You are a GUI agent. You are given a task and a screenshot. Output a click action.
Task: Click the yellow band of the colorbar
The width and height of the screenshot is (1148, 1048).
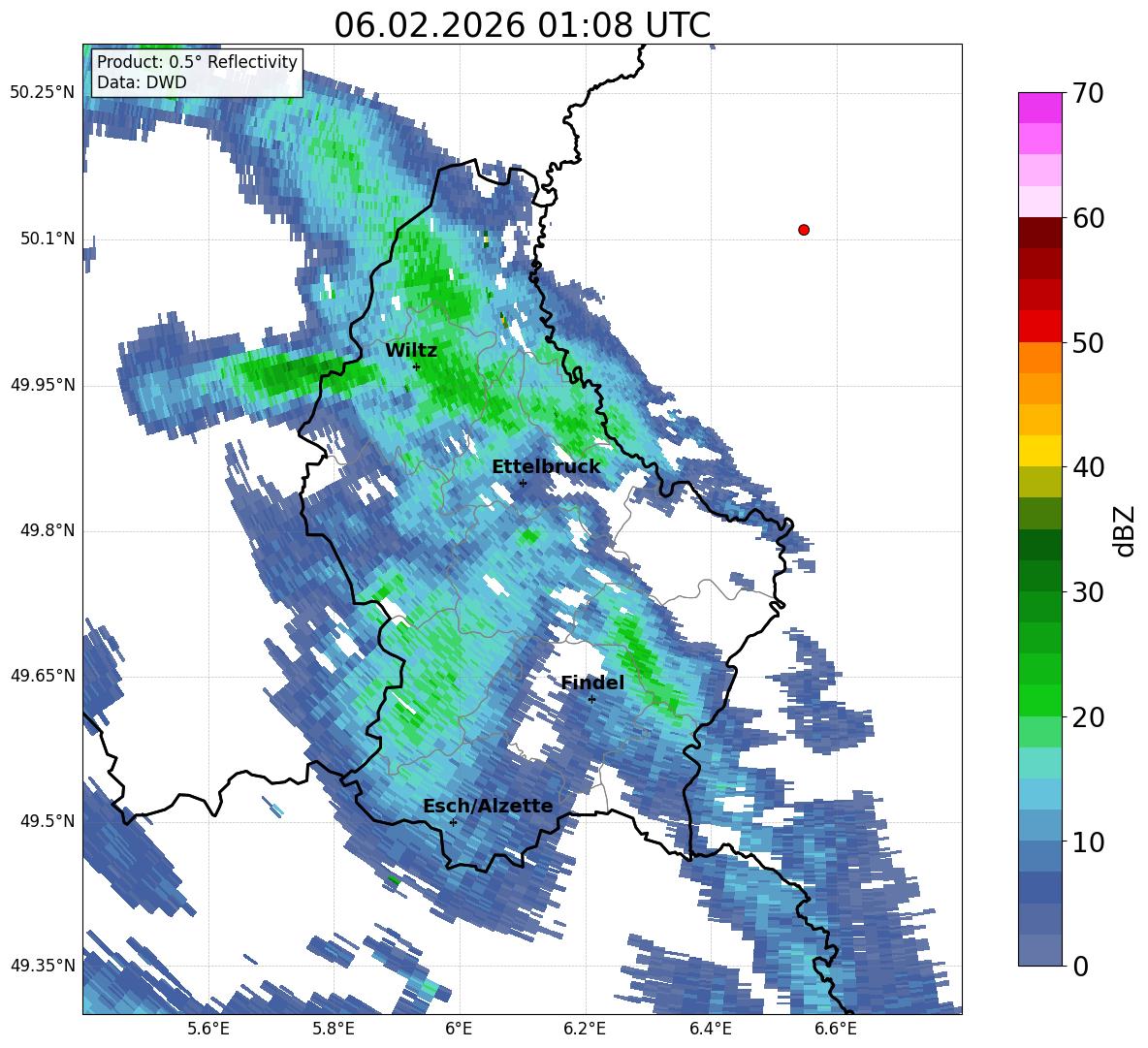click(1039, 451)
